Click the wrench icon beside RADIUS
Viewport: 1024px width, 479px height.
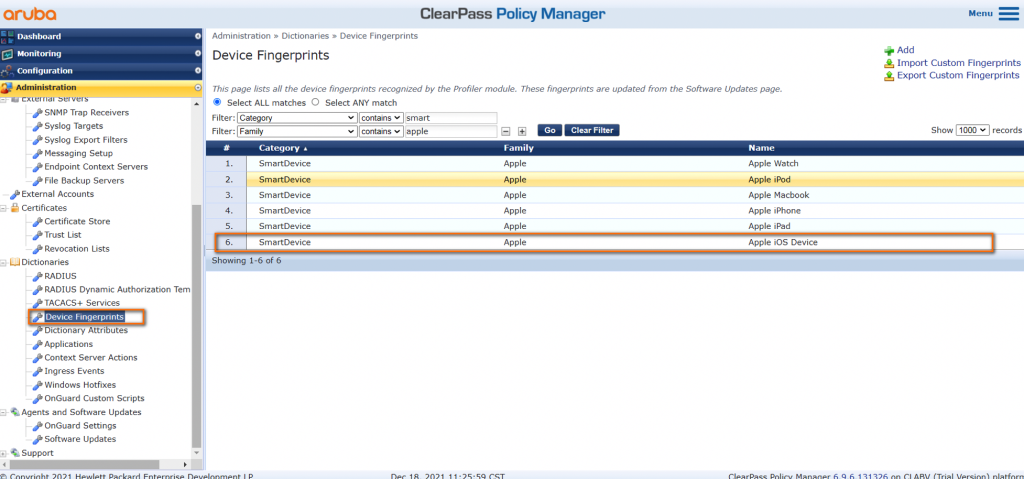38,276
